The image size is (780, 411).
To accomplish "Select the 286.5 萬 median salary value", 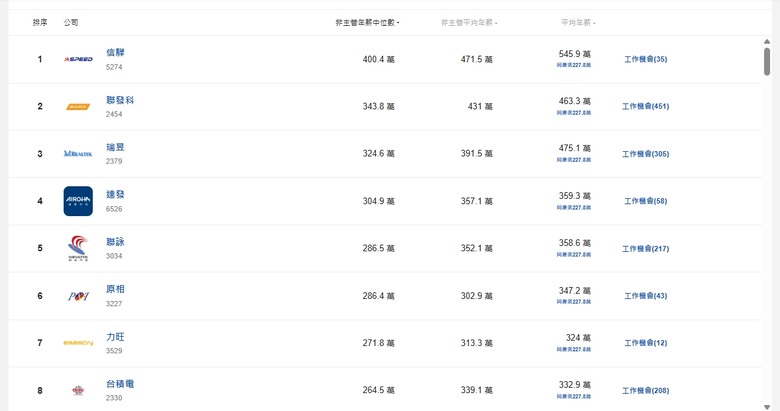I will (379, 248).
